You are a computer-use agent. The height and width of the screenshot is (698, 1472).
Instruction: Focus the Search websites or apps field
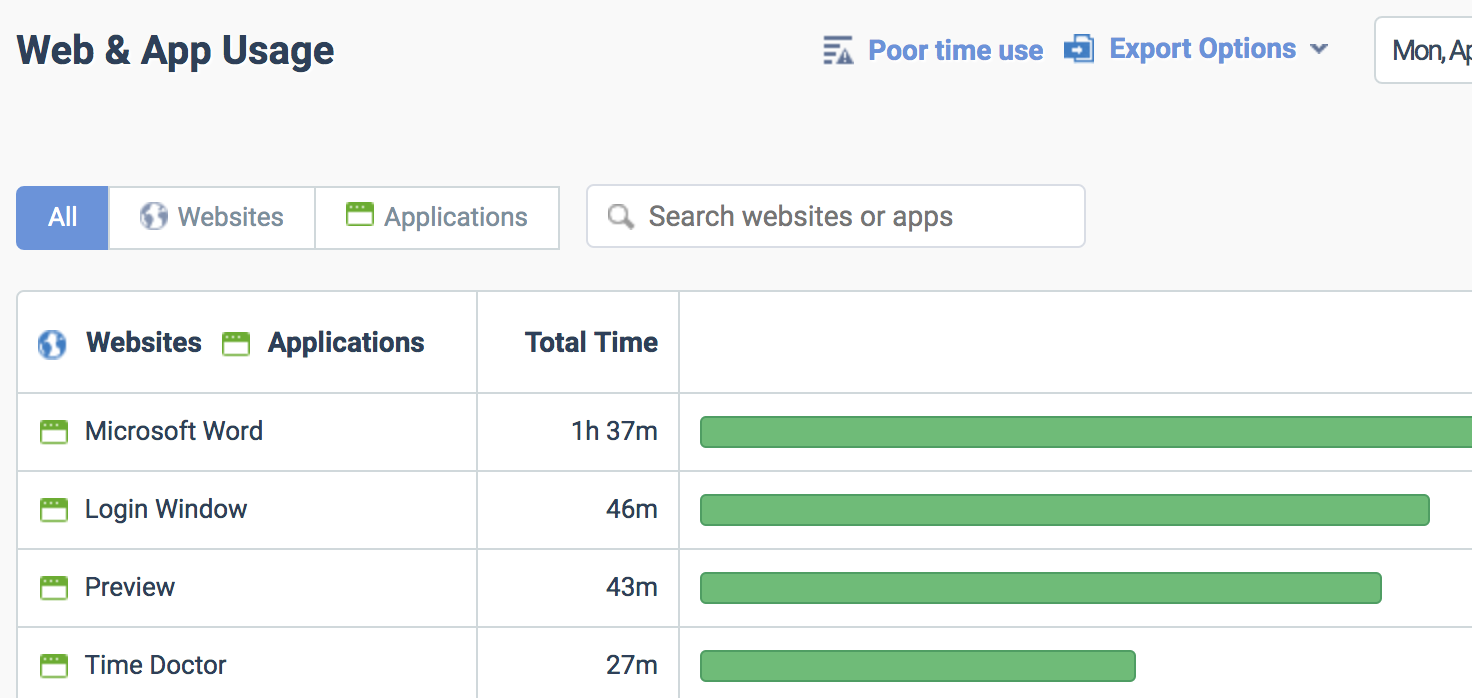coord(836,216)
